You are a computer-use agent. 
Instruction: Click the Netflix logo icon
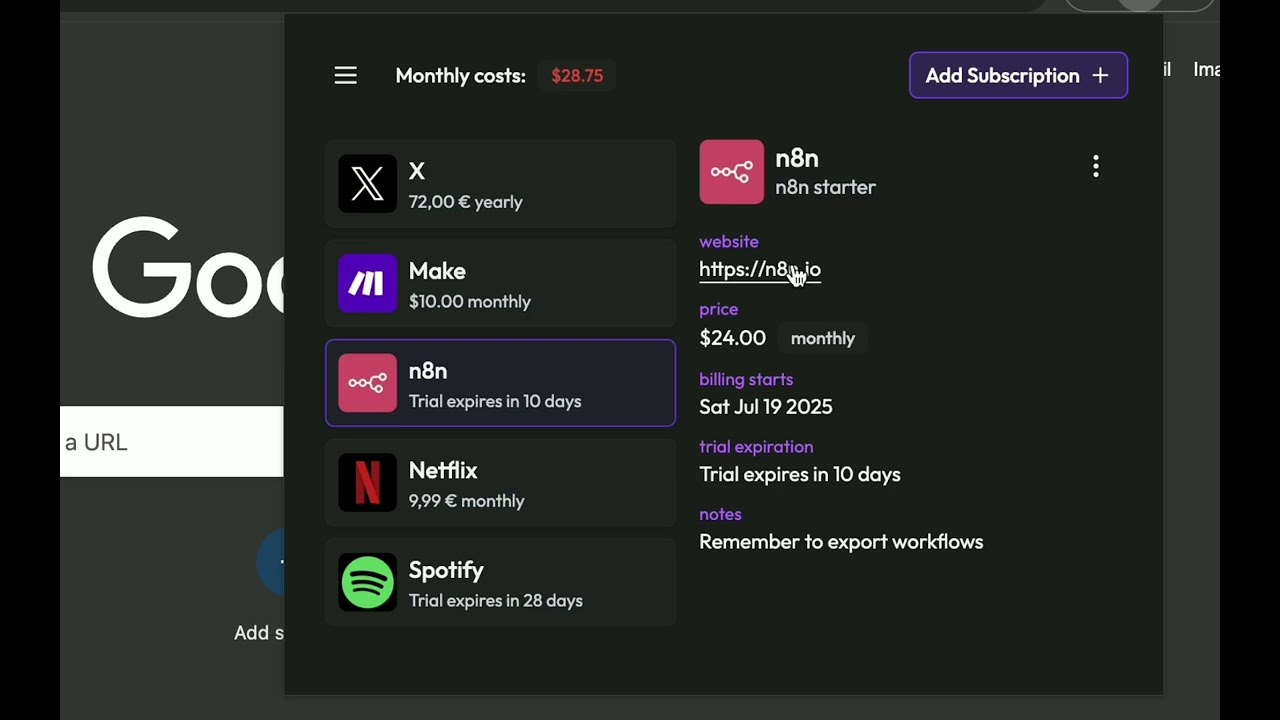(367, 483)
